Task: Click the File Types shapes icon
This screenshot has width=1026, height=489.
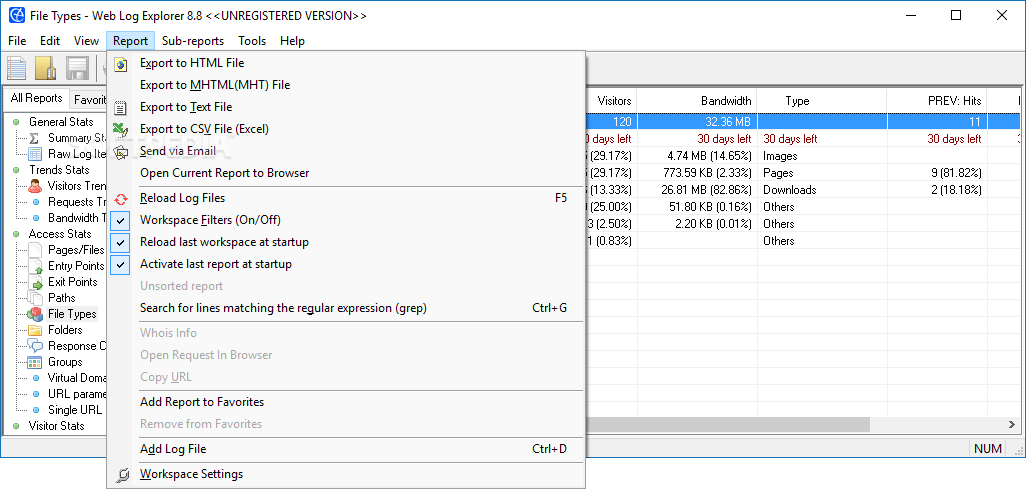Action: [36, 314]
